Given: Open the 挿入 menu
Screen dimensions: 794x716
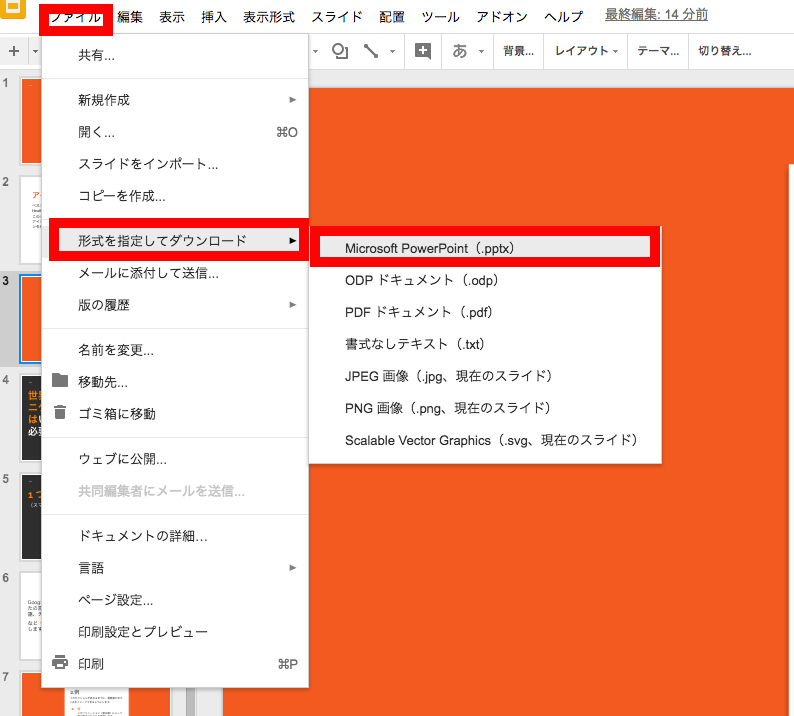Looking at the screenshot, I should coord(214,17).
